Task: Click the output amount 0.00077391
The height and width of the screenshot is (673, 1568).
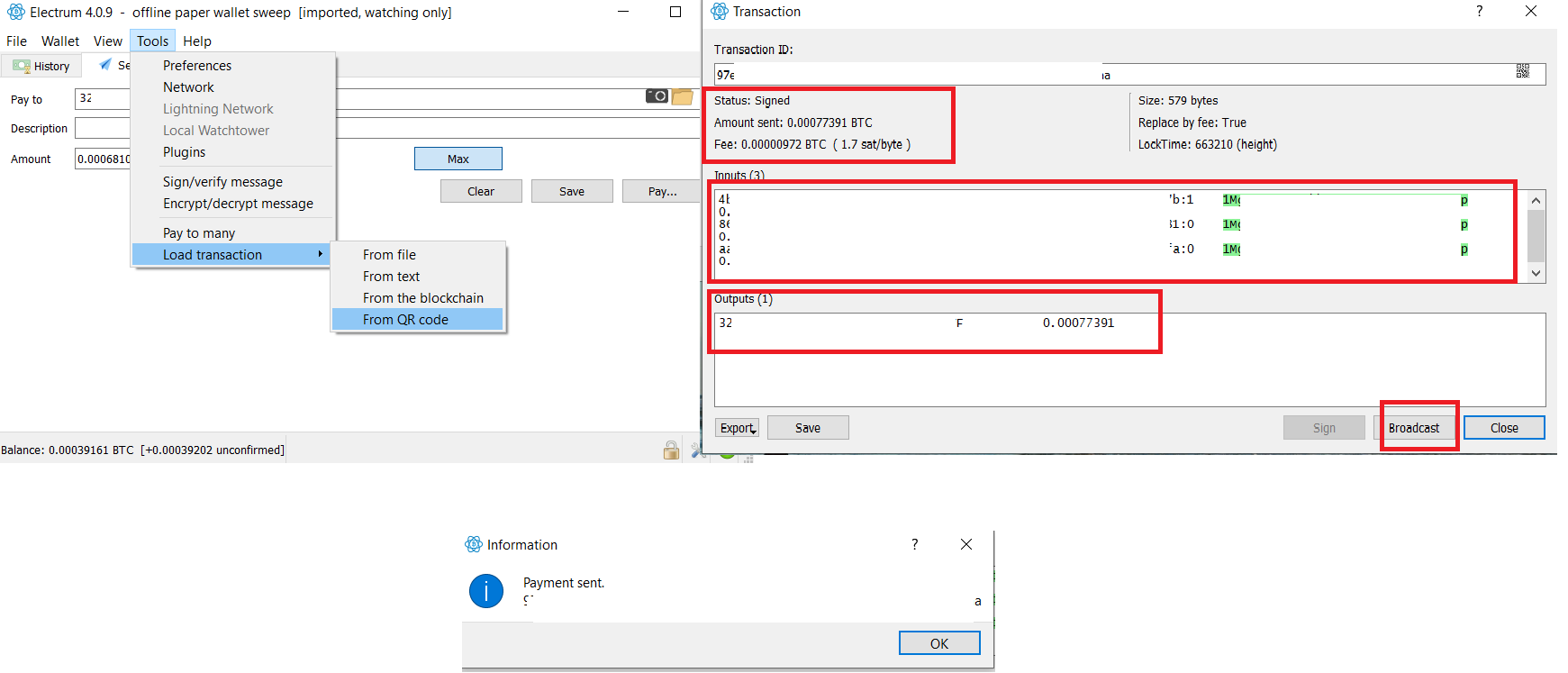Action: [1078, 323]
